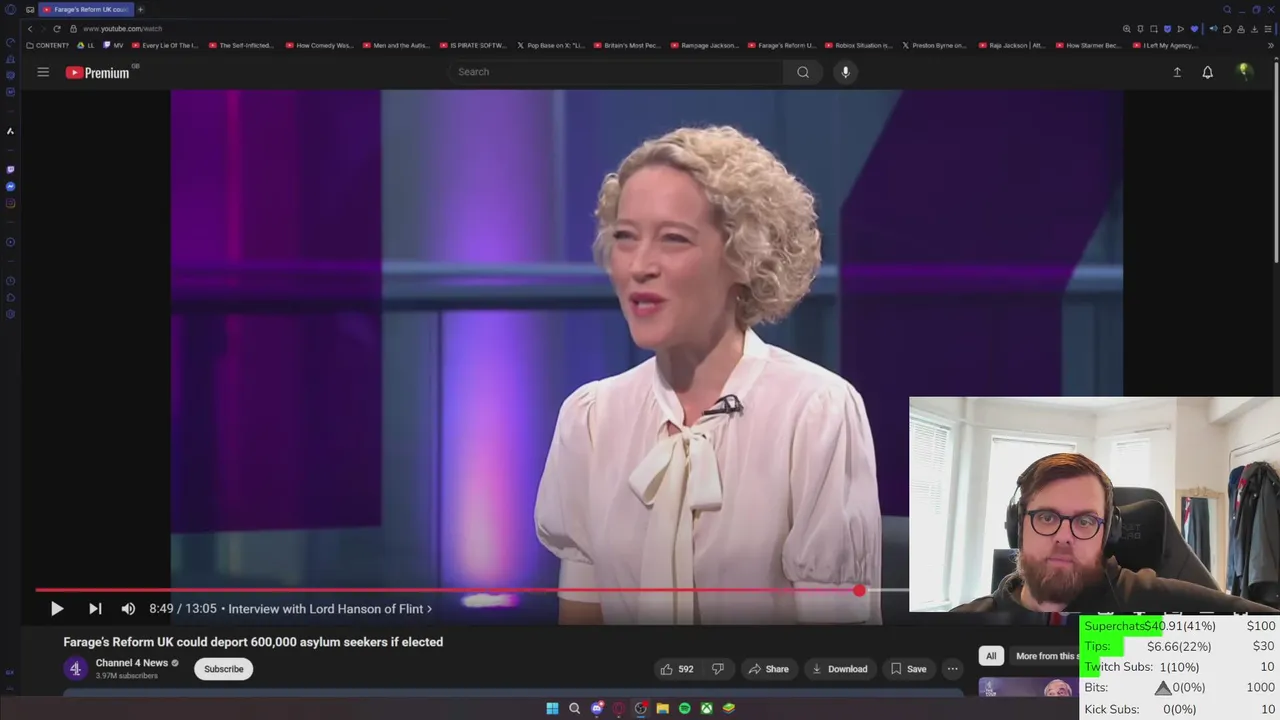The height and width of the screenshot is (720, 1280).
Task: Open "IS PIRATE SOFTW..." bookmark
Action: (x=473, y=45)
